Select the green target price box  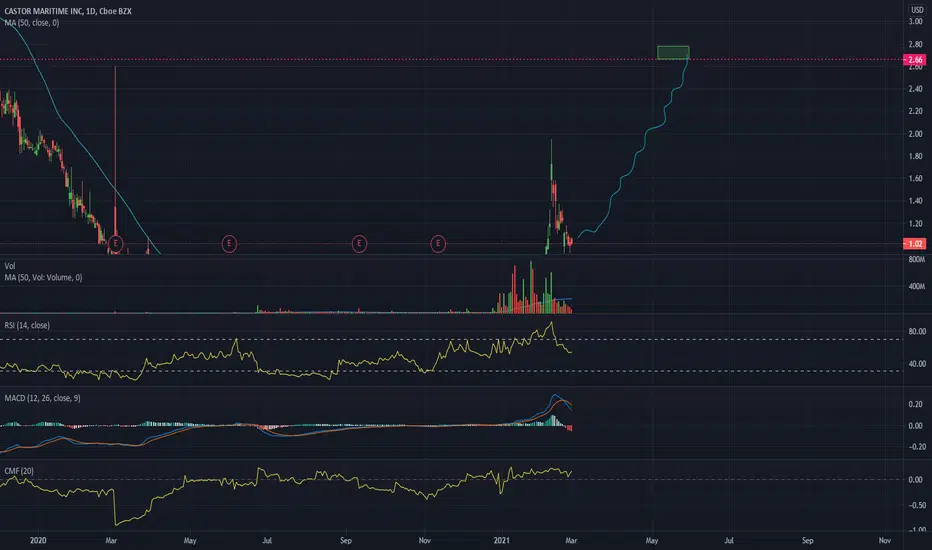pos(673,52)
